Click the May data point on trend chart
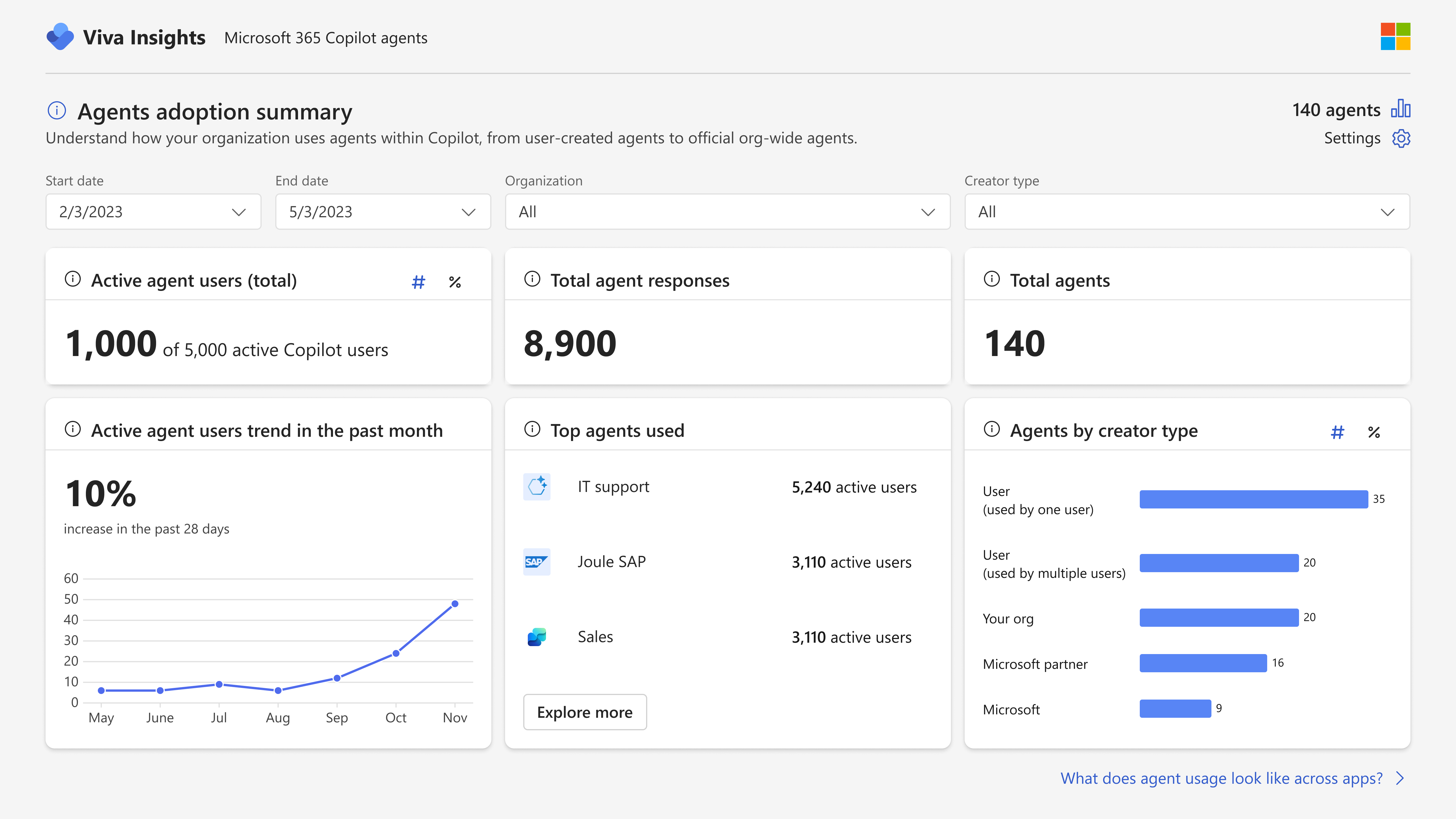Screen dimensions: 1456x819 click(101, 691)
